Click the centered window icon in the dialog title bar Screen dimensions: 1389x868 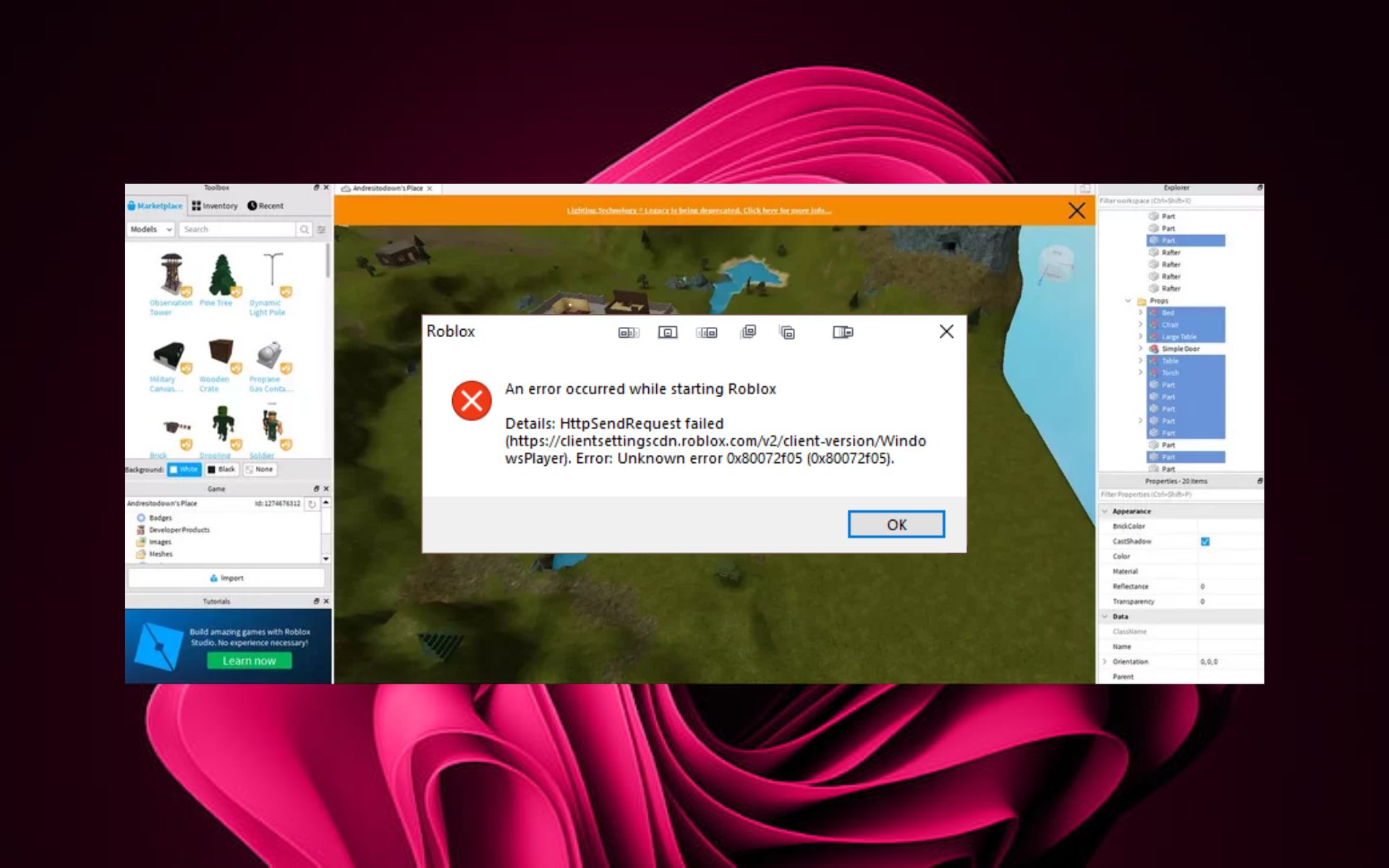pos(667,332)
